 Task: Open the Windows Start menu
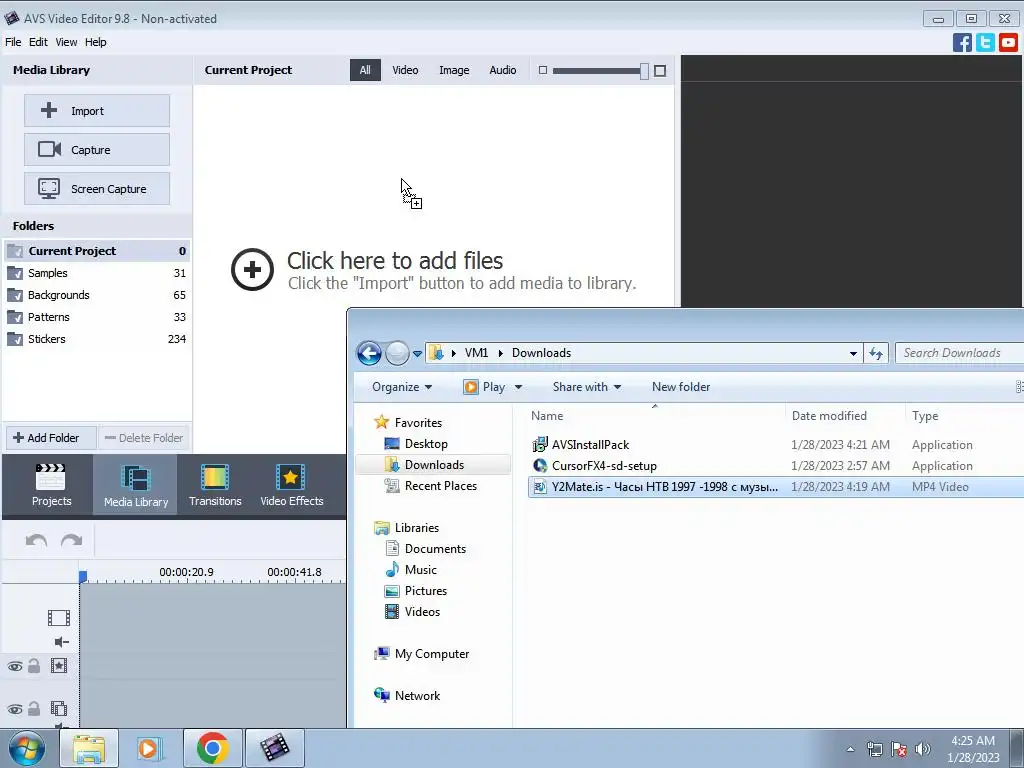coord(27,749)
